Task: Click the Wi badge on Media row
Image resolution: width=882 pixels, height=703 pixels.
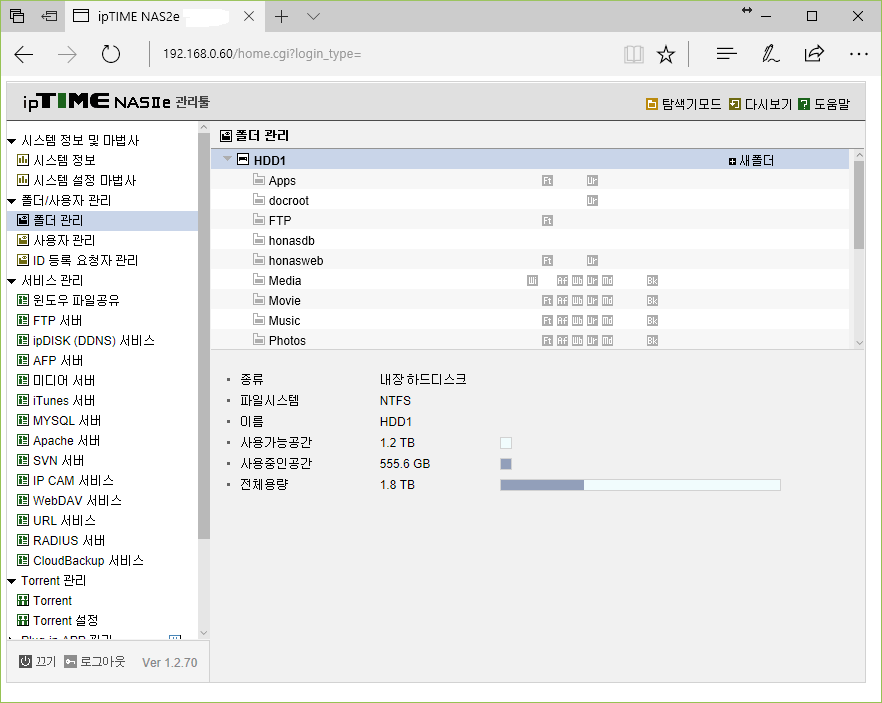Action: coord(532,281)
